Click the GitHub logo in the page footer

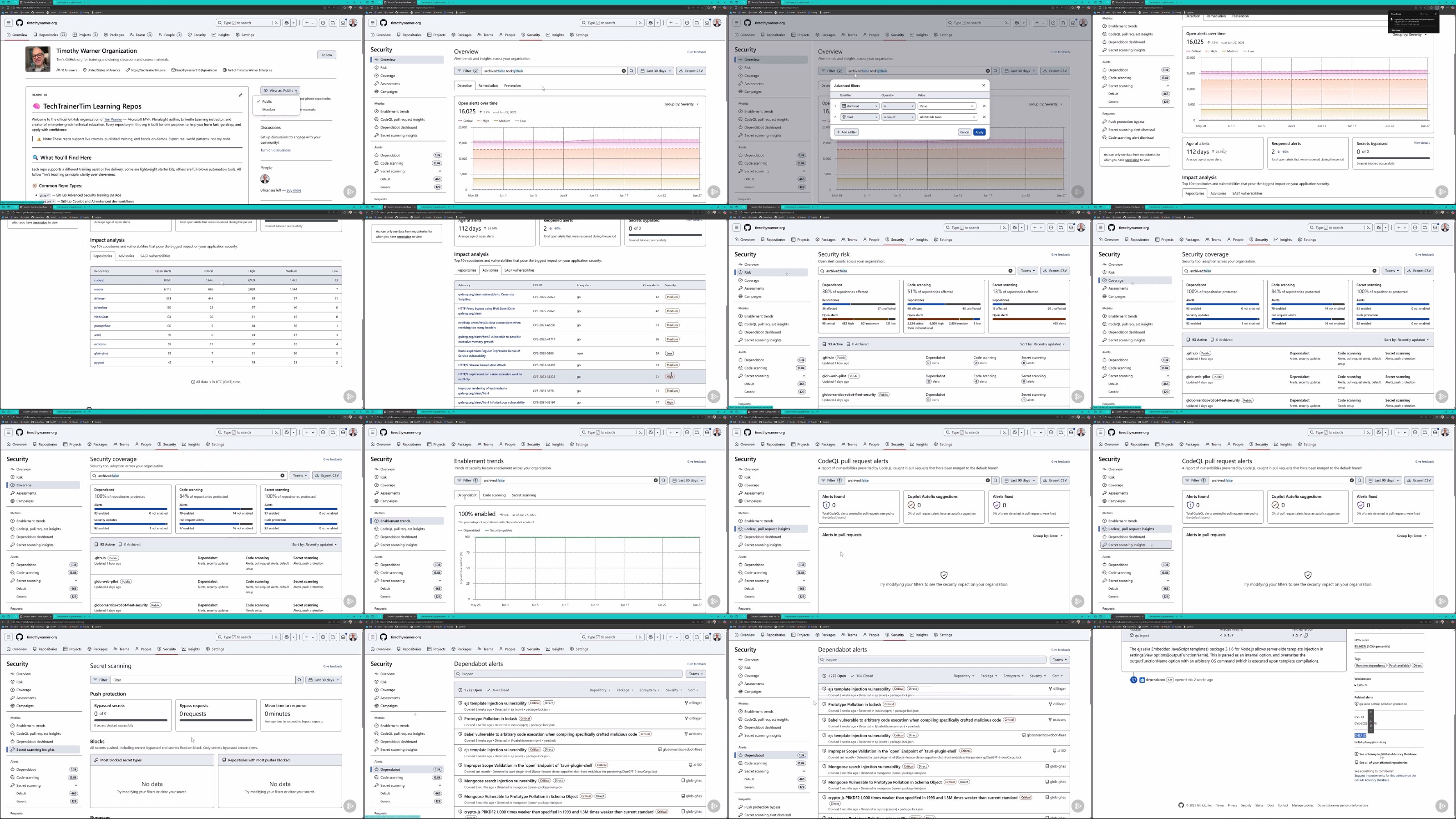click(1181, 805)
